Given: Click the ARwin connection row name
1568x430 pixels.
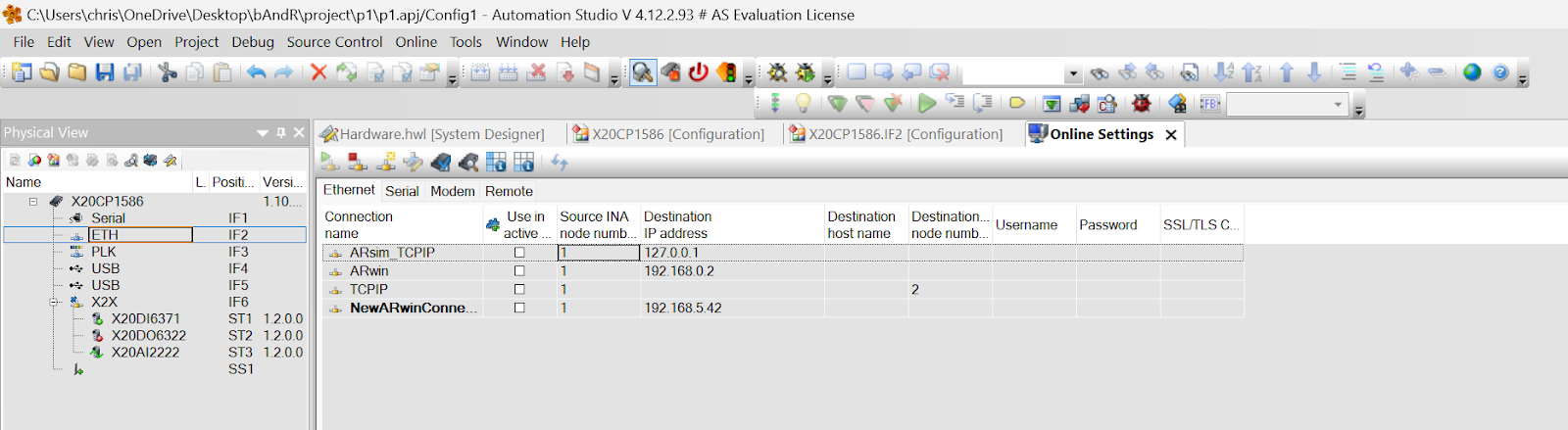Looking at the screenshot, I should 369,271.
